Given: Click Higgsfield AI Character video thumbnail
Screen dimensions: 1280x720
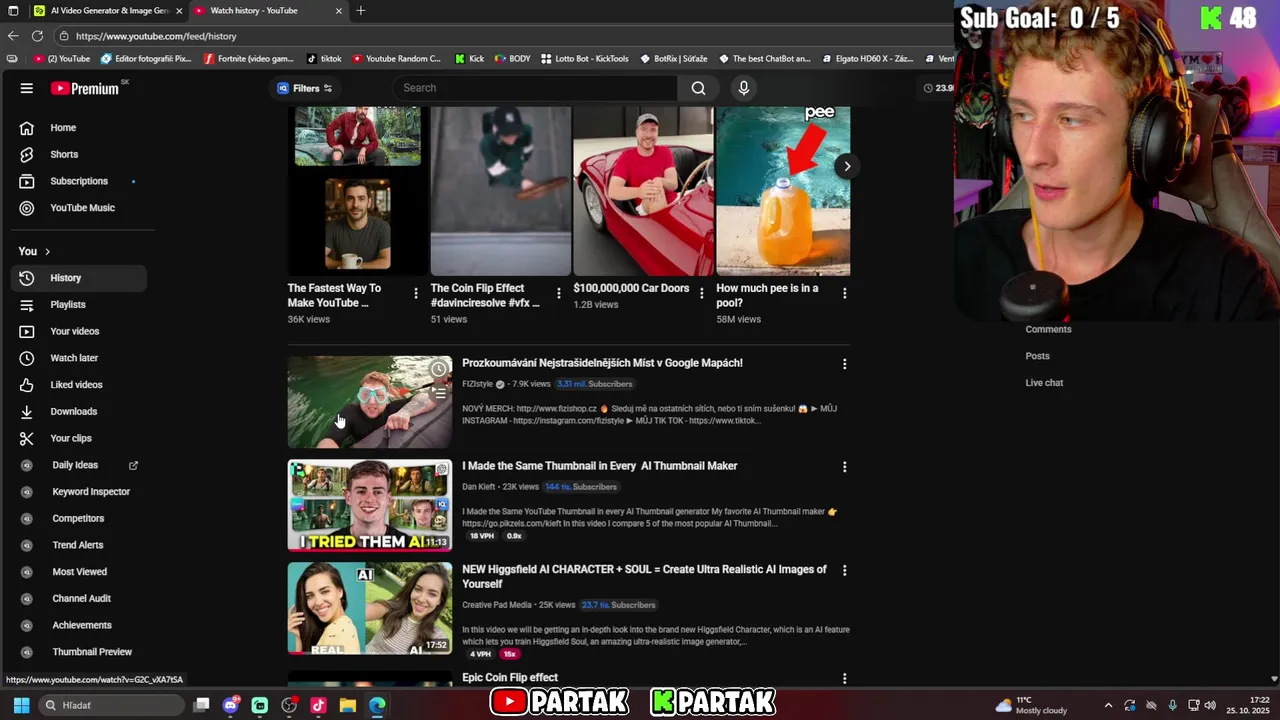Looking at the screenshot, I should pyautogui.click(x=370, y=608).
